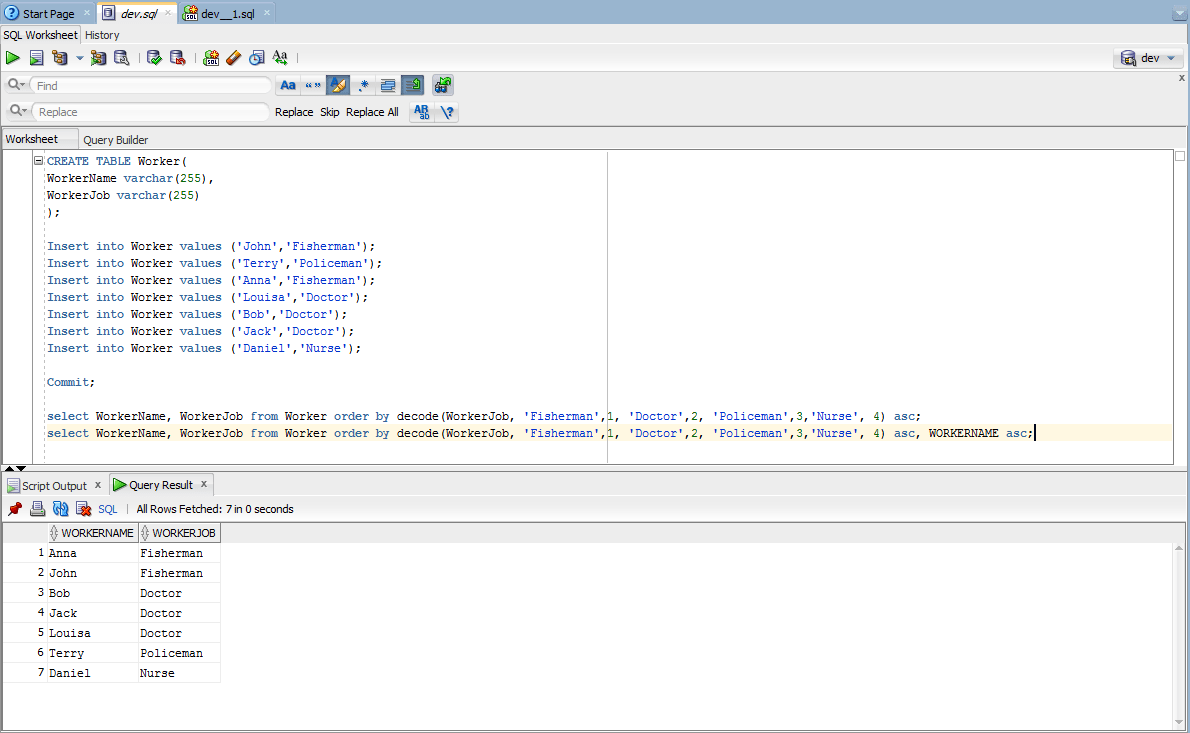Screen dimensions: 1190x733
Task: Open the Explain Plan dropdown arrow
Action: 79,57
